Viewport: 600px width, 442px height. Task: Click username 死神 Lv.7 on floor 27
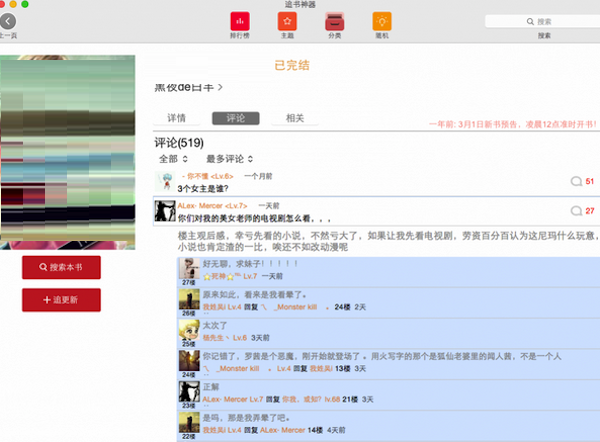tap(230, 276)
